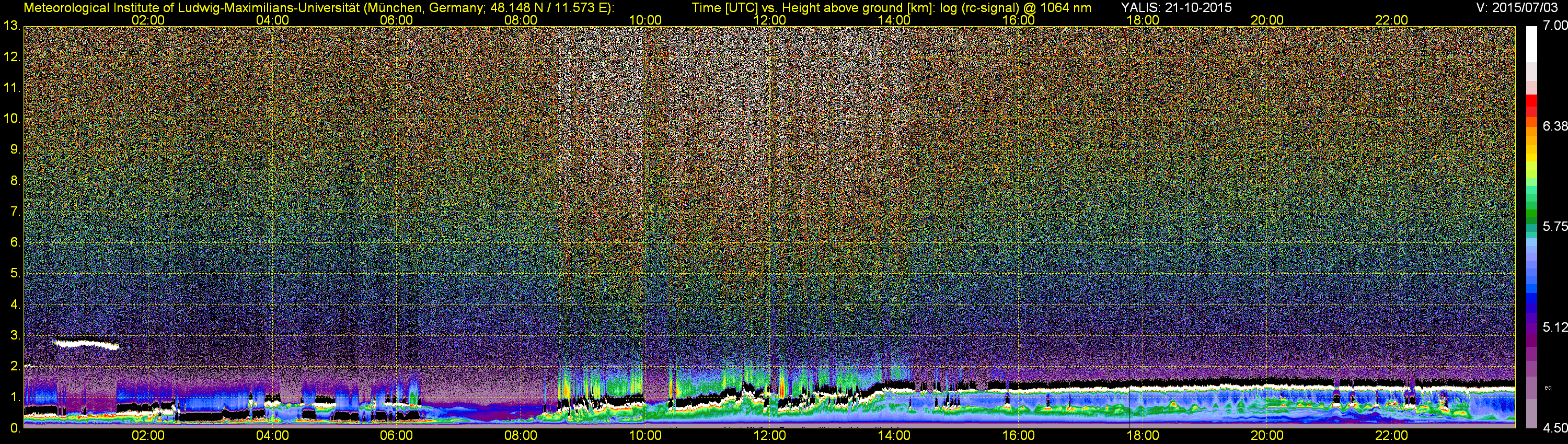Click the 06:00 label on the upper time axis
Viewport: 1568px width, 444px height.
(396, 20)
